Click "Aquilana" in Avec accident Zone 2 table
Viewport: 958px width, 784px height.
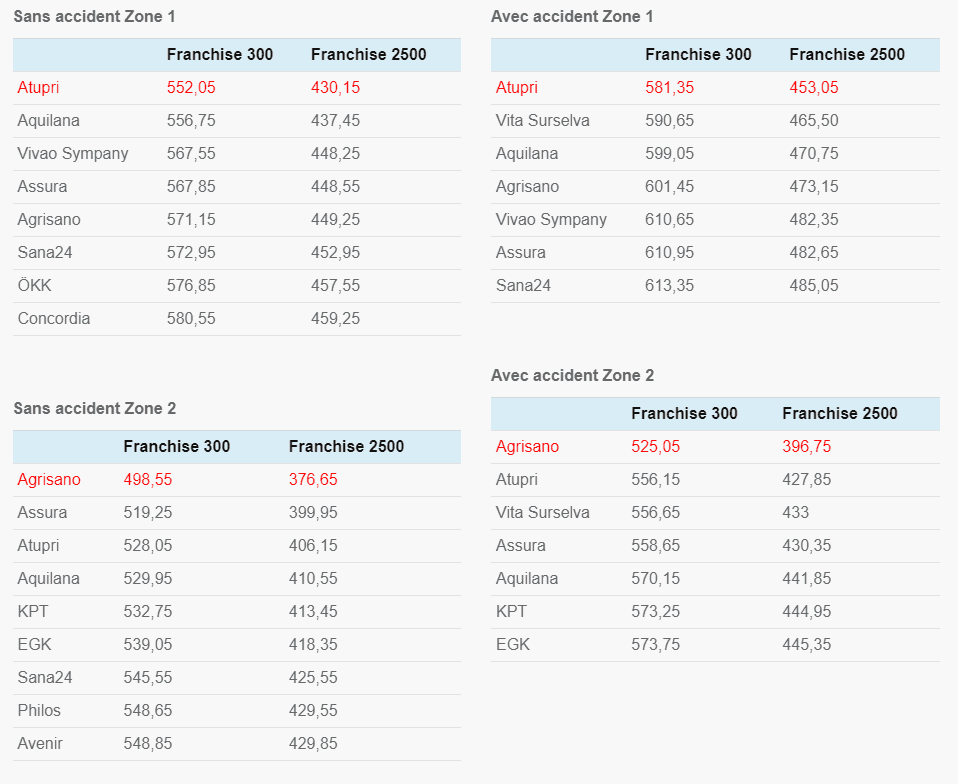point(527,579)
